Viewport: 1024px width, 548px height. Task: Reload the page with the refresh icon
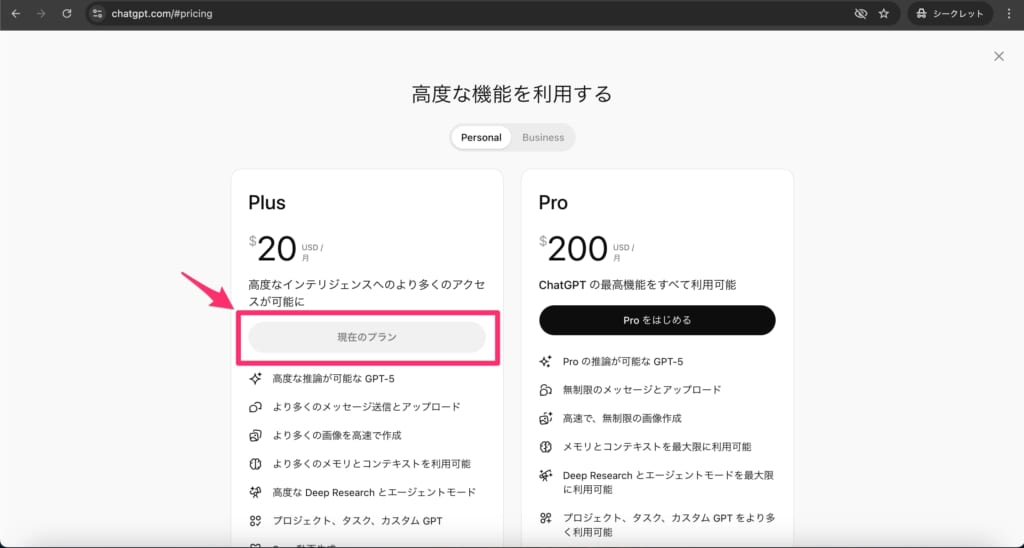(67, 14)
